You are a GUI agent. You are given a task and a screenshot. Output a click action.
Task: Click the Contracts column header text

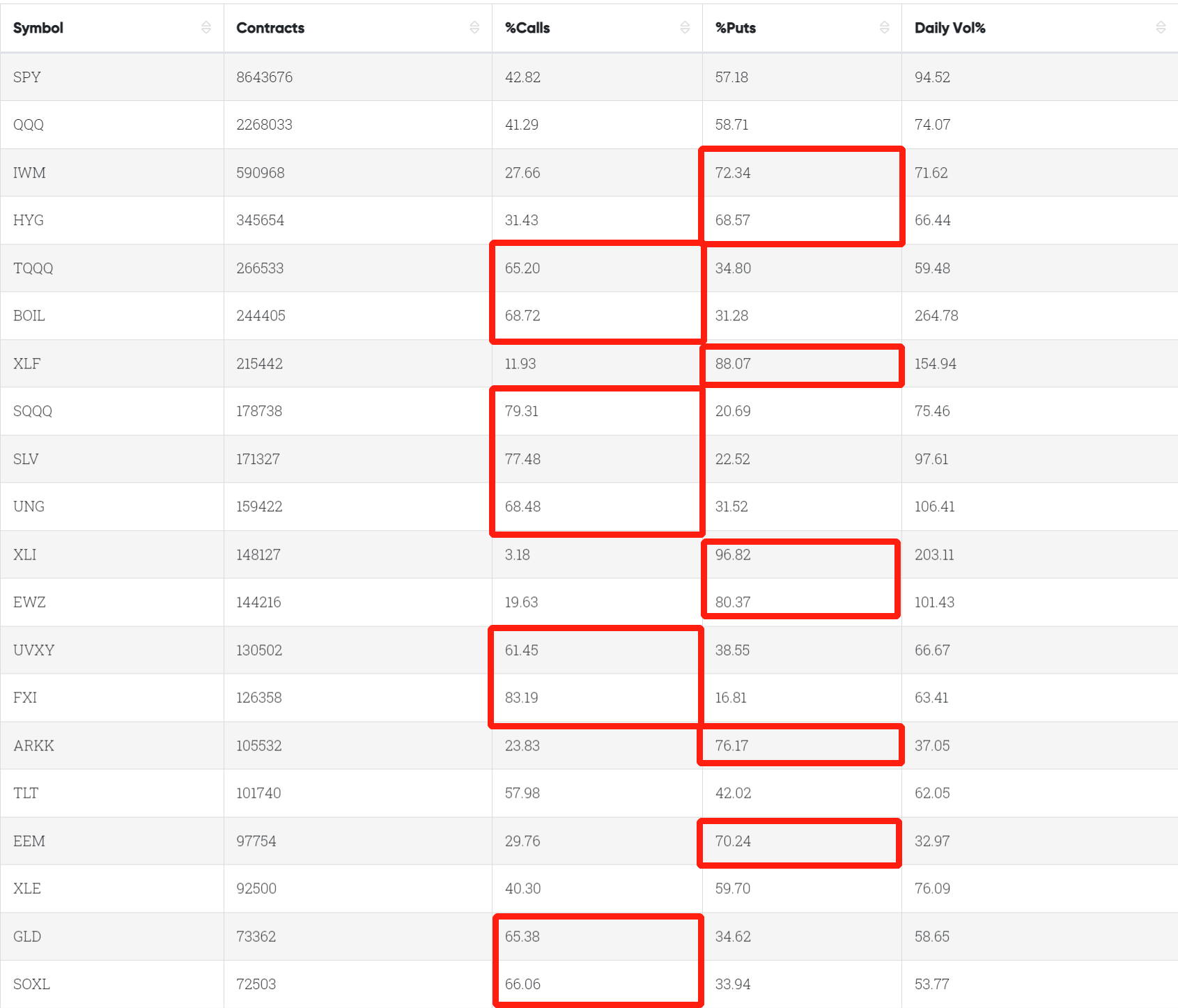click(x=270, y=28)
